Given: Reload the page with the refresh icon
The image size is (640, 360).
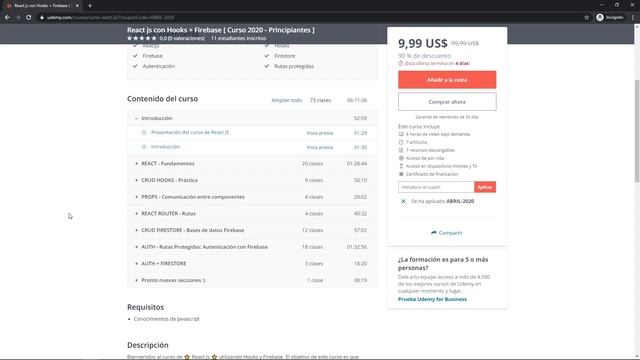Looking at the screenshot, I should [29, 18].
